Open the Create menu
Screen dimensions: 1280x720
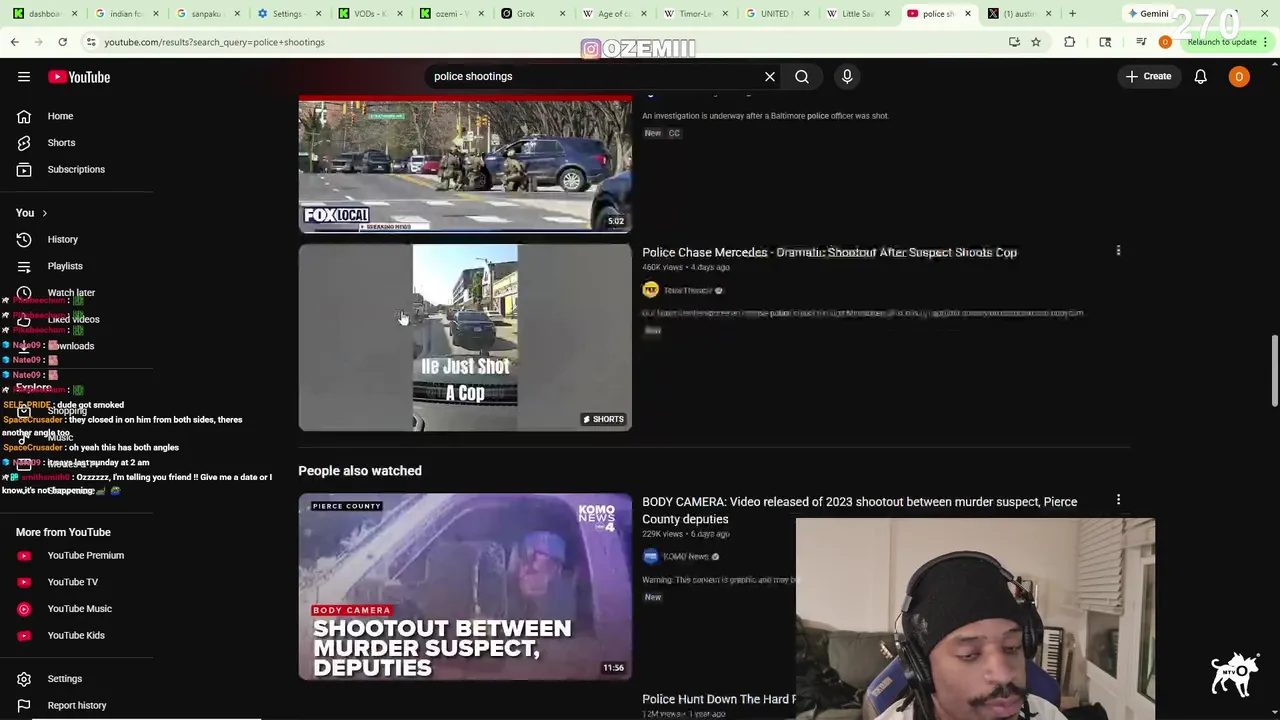coord(1148,77)
